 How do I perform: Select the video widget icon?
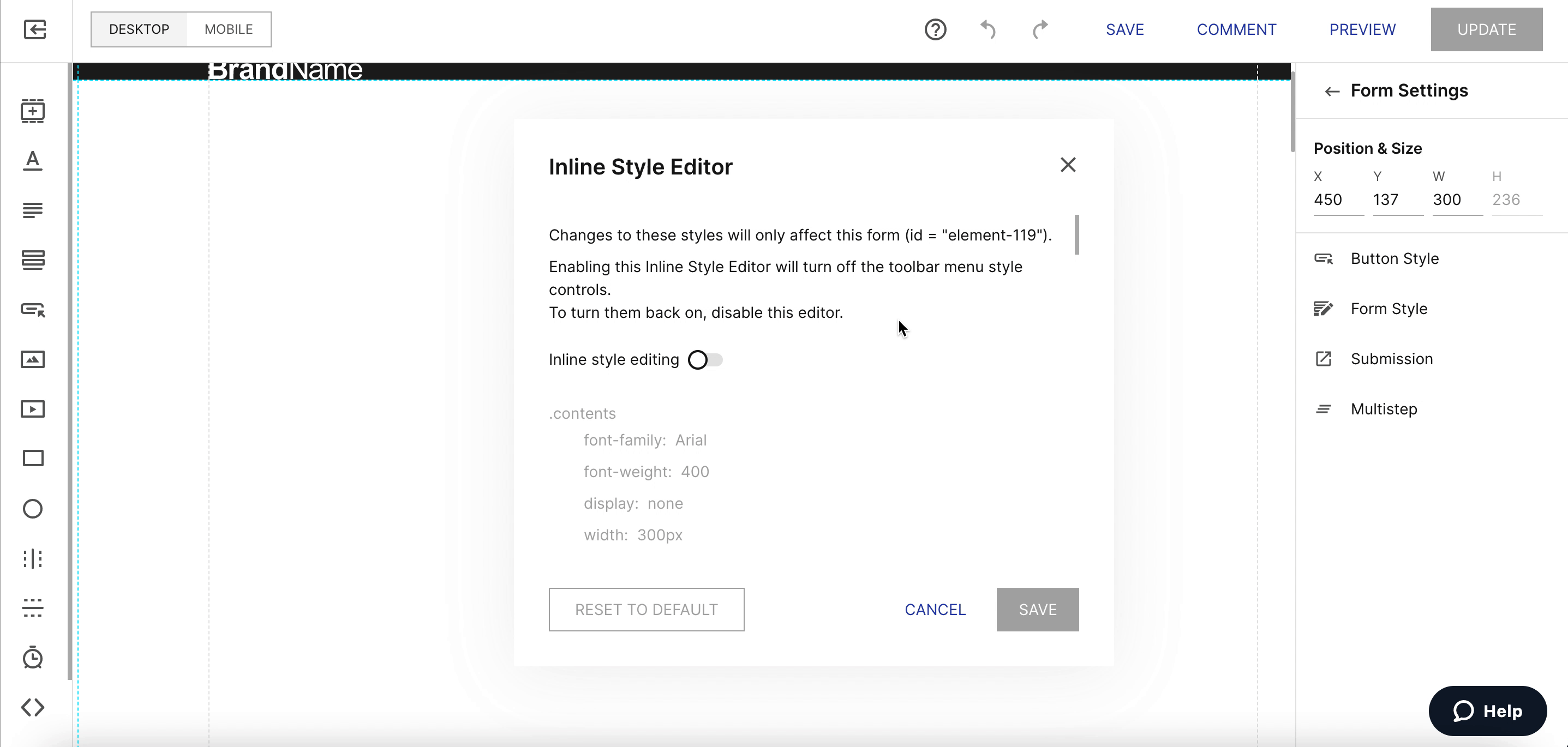tap(33, 409)
